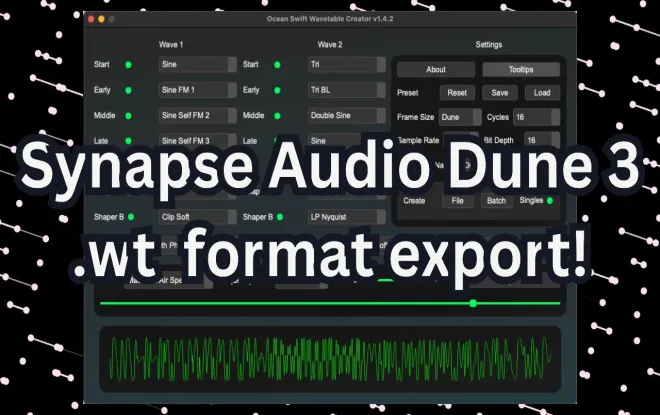Viewport: 660px width, 415px height.
Task: Open Bit Depth dropdown set to 16
Action: [542, 139]
